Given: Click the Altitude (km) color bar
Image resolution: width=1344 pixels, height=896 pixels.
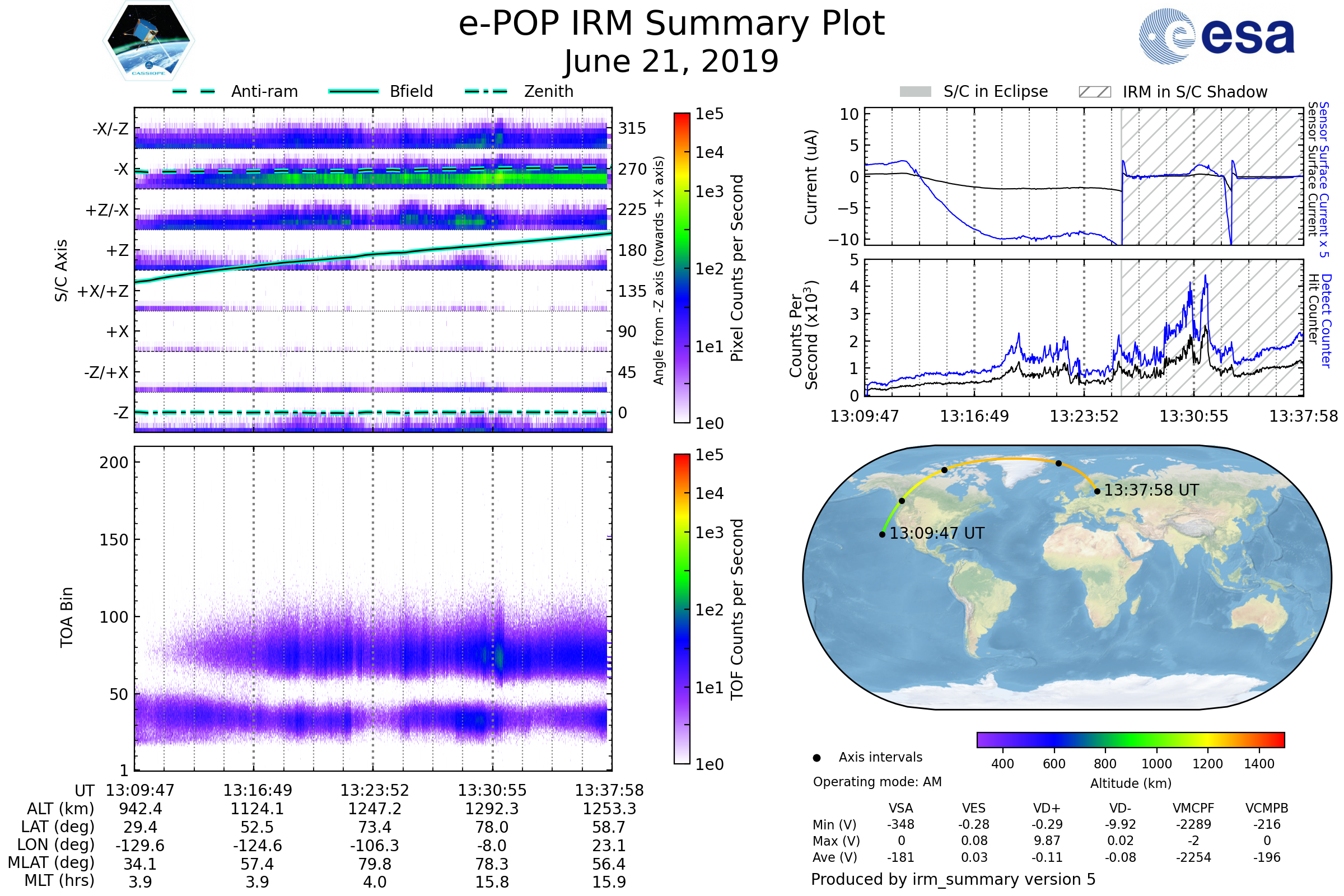Looking at the screenshot, I should pos(1130,739).
